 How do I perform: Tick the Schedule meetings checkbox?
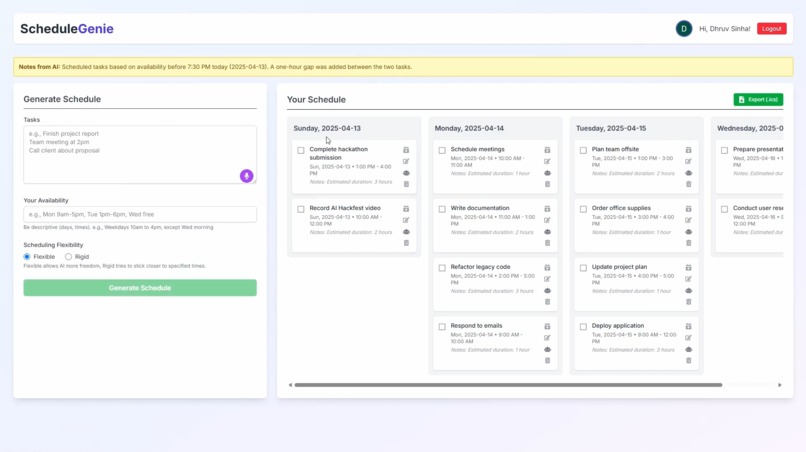pyautogui.click(x=442, y=151)
